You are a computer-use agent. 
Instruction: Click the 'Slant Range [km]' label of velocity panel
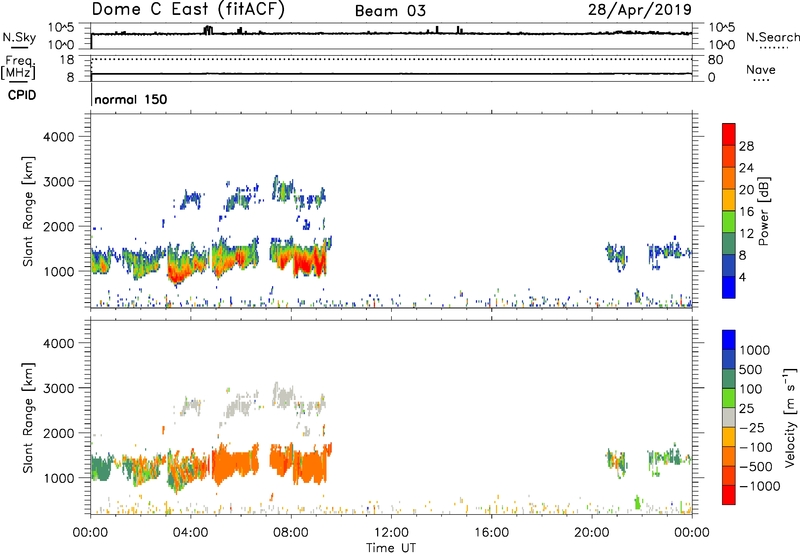pos(28,418)
